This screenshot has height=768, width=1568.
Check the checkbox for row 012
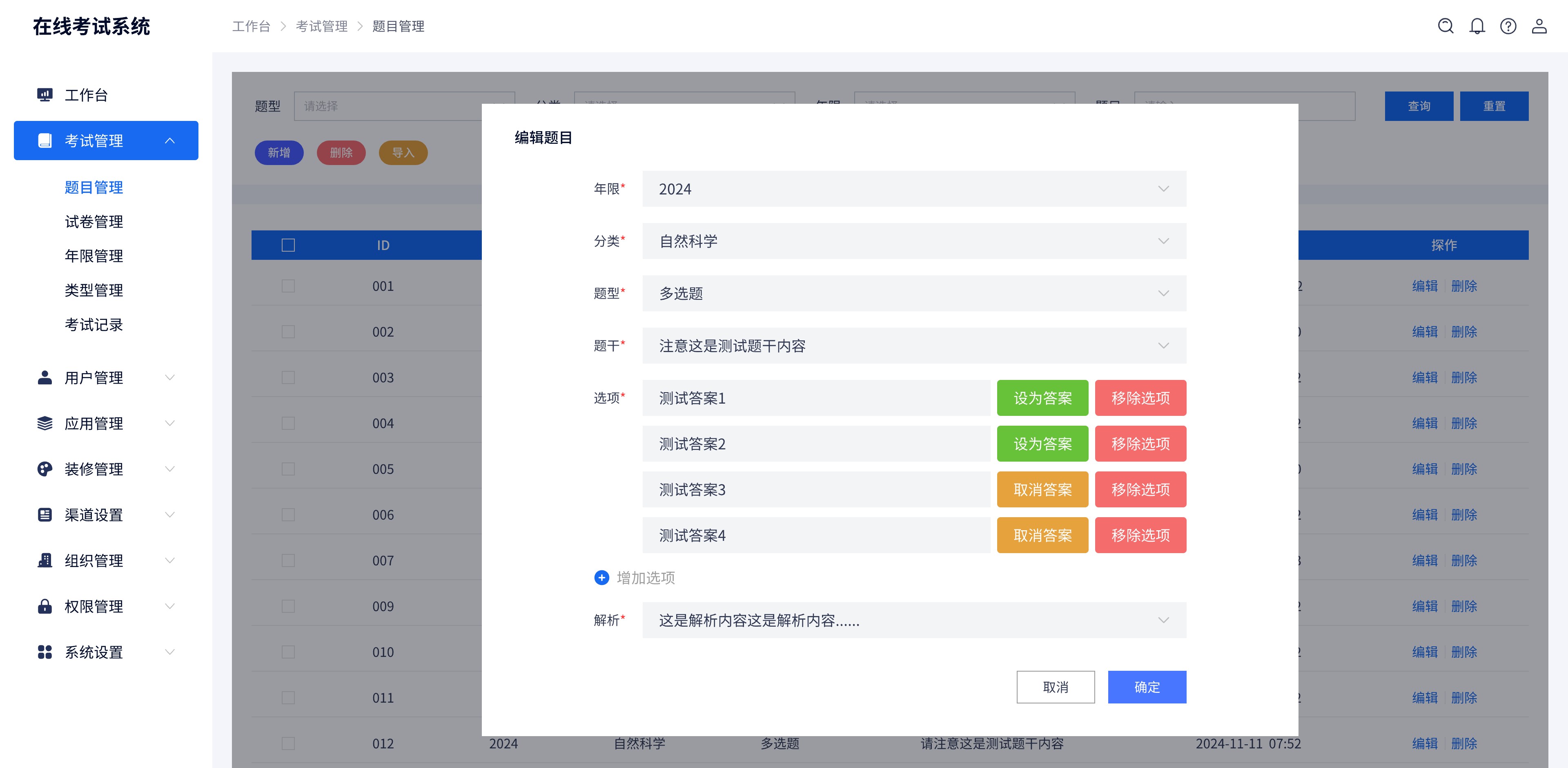288,743
